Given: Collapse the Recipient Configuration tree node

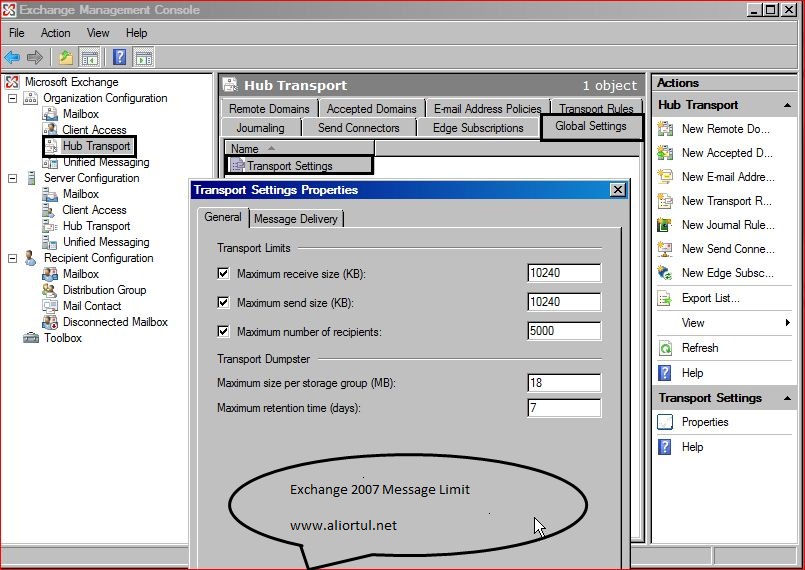Looking at the screenshot, I should tap(13, 258).
